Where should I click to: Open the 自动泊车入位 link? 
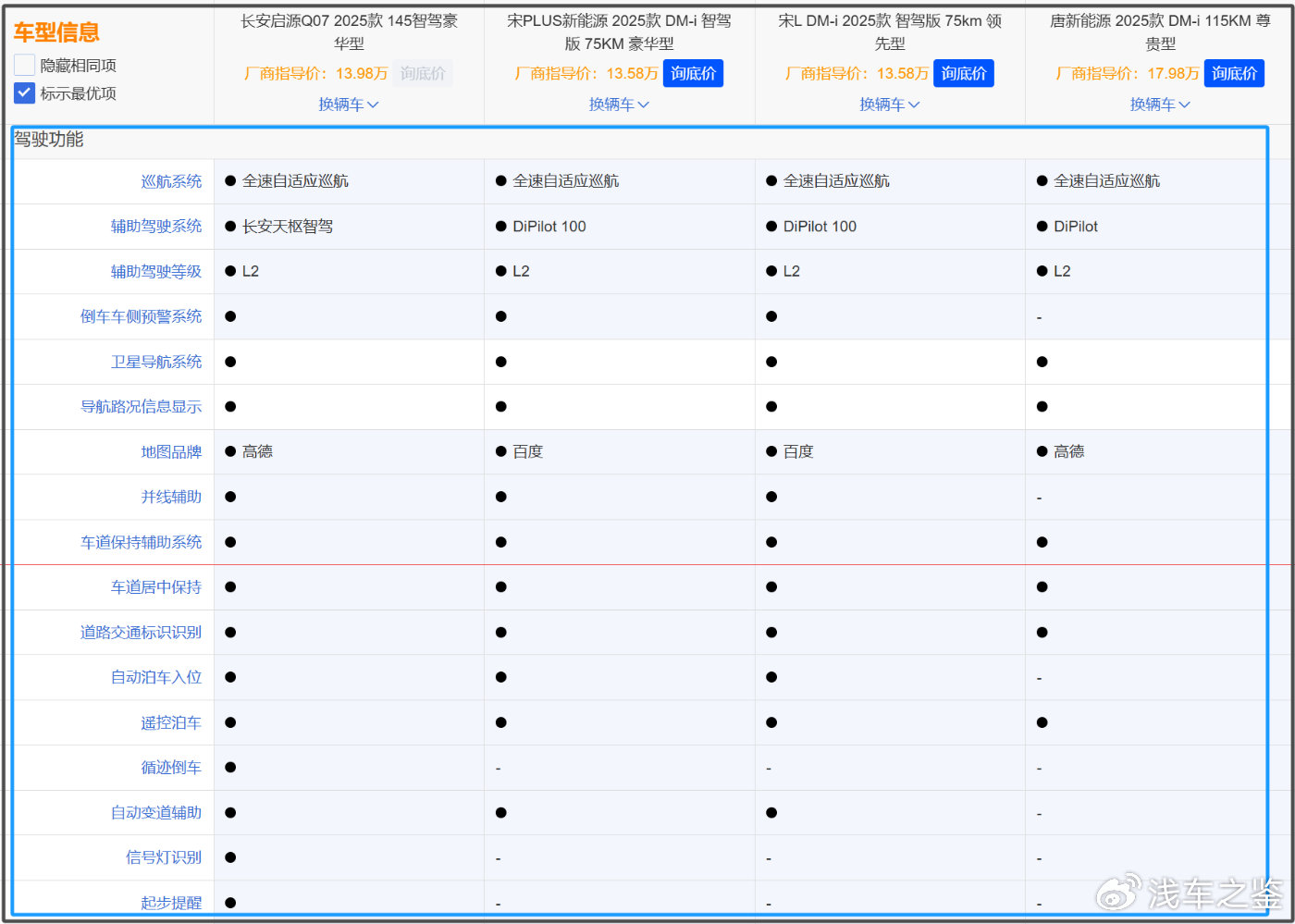pyautogui.click(x=156, y=677)
